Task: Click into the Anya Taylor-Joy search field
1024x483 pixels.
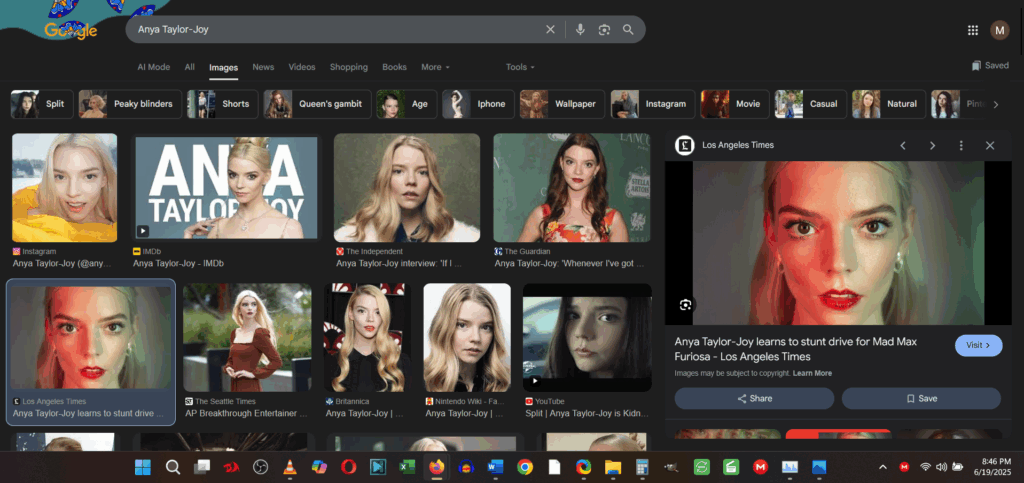Action: point(336,29)
